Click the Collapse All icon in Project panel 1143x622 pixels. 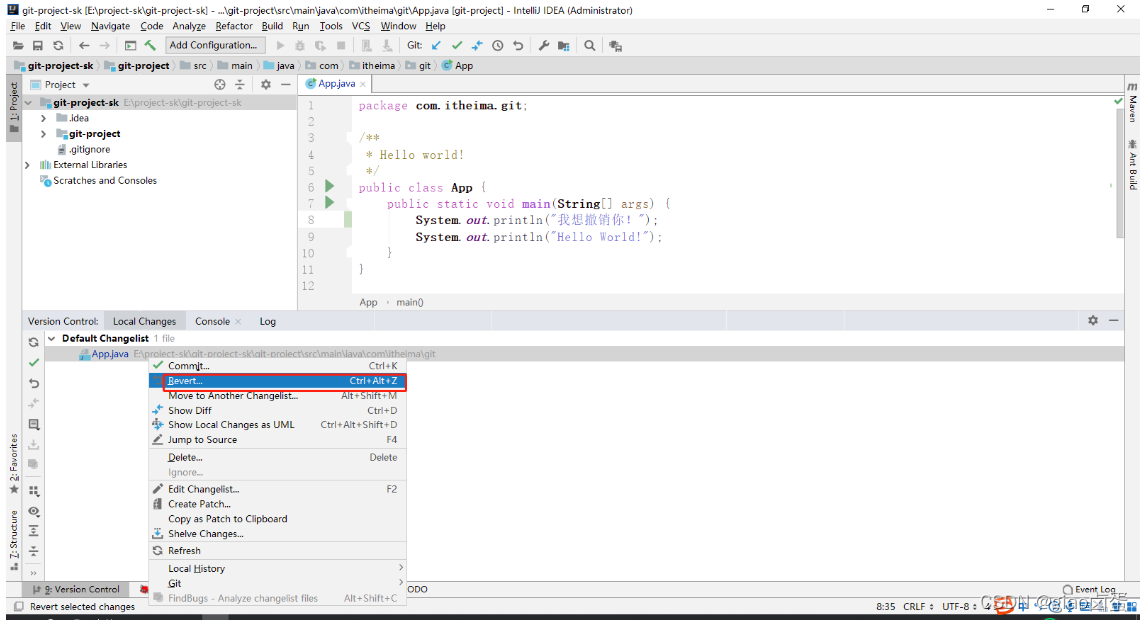click(240, 85)
